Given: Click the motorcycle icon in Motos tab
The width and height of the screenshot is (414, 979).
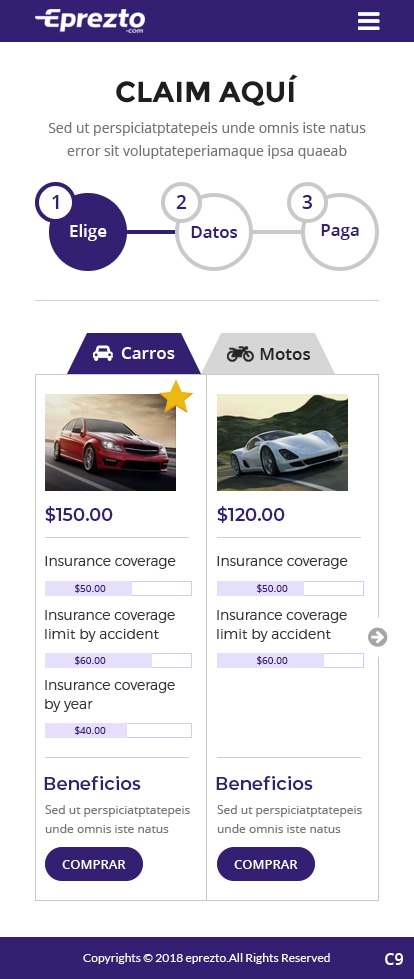Looking at the screenshot, I should pyautogui.click(x=240, y=354).
